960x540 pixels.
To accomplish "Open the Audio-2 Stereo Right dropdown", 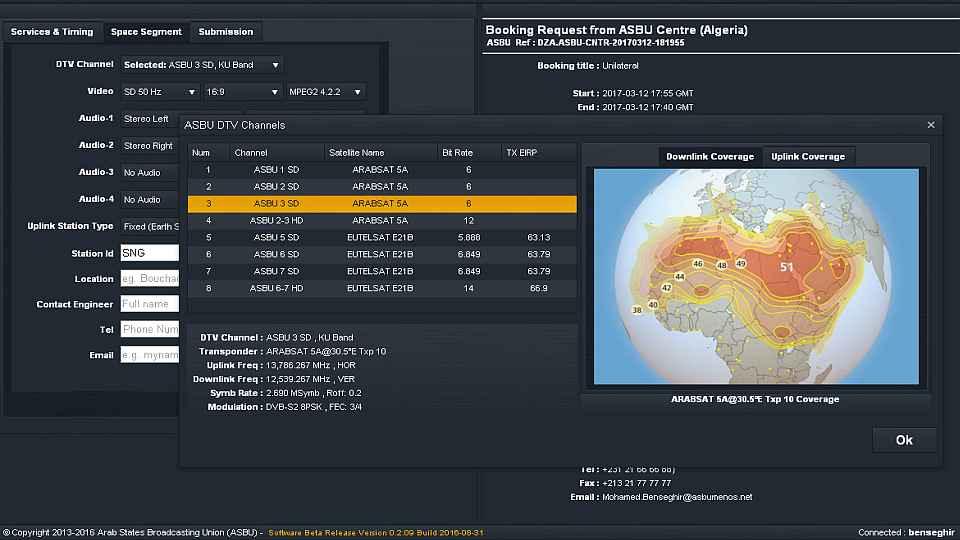I will (x=150, y=146).
